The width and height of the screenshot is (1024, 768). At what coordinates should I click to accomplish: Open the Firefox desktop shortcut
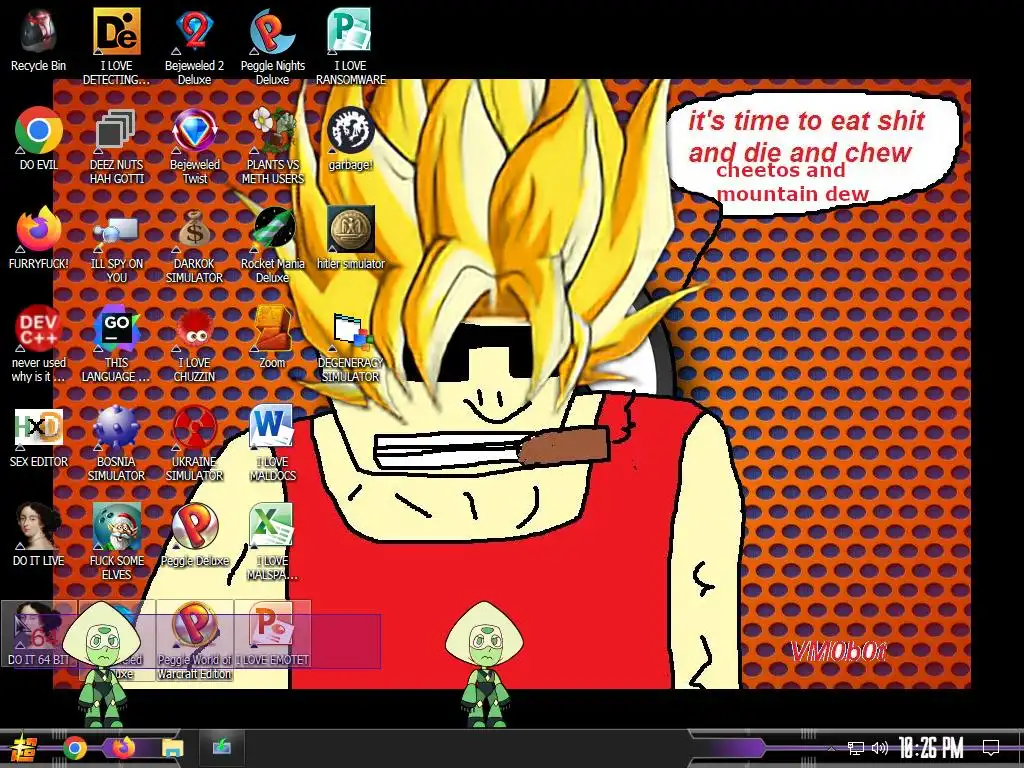click(x=39, y=238)
